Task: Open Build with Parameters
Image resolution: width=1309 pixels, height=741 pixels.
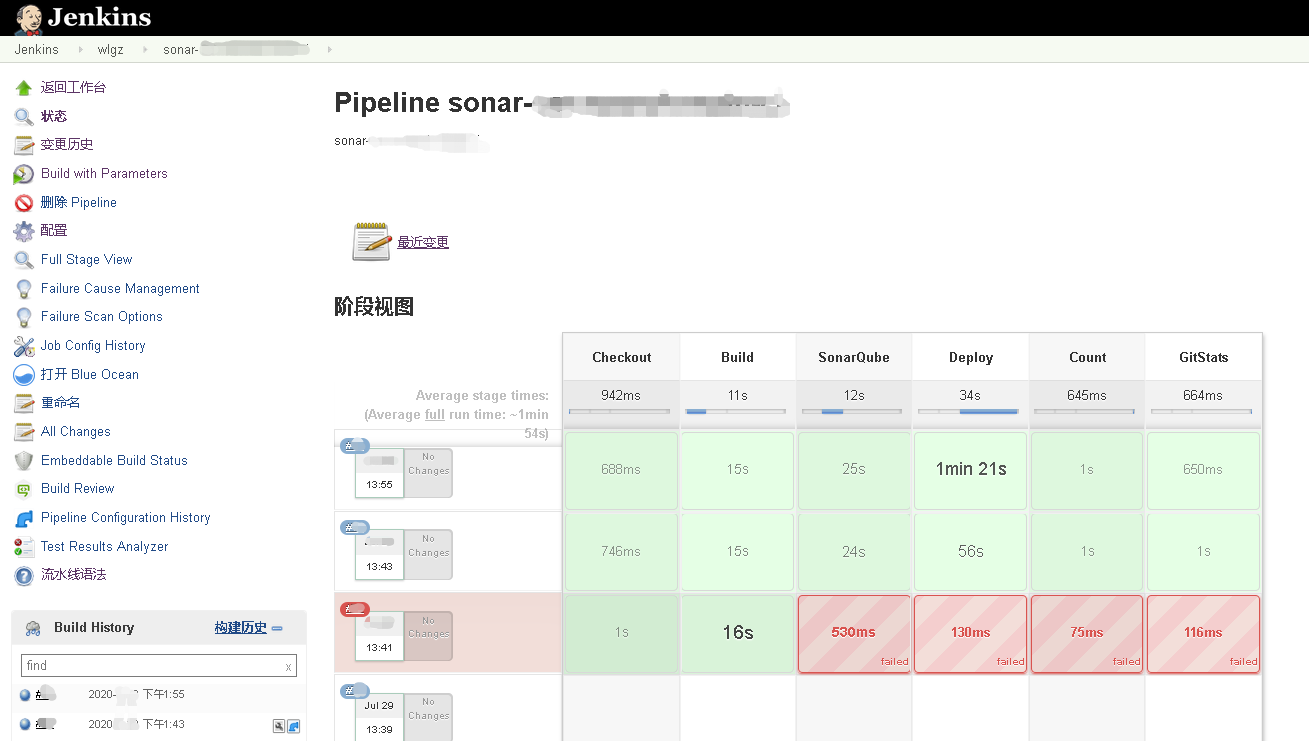Action: point(104,173)
